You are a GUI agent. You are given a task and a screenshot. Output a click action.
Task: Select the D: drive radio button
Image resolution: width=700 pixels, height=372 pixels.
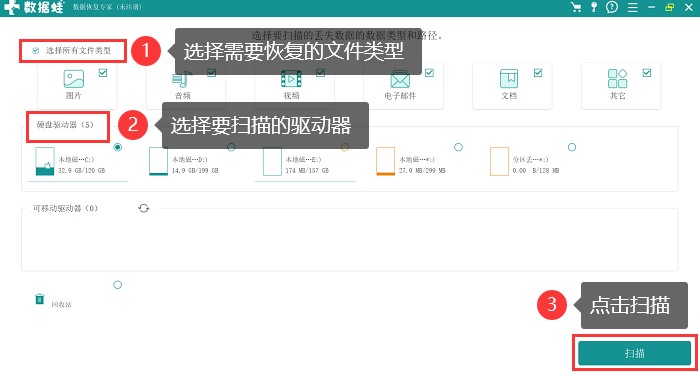[231, 147]
